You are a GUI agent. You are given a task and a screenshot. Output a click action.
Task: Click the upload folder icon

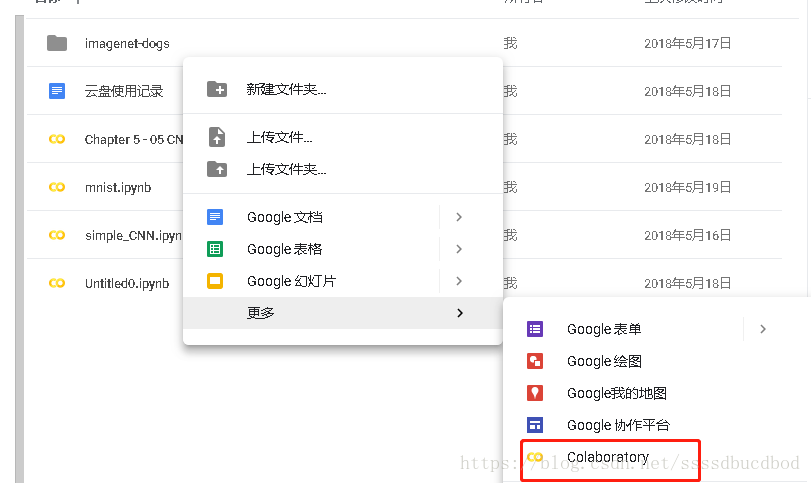point(217,169)
